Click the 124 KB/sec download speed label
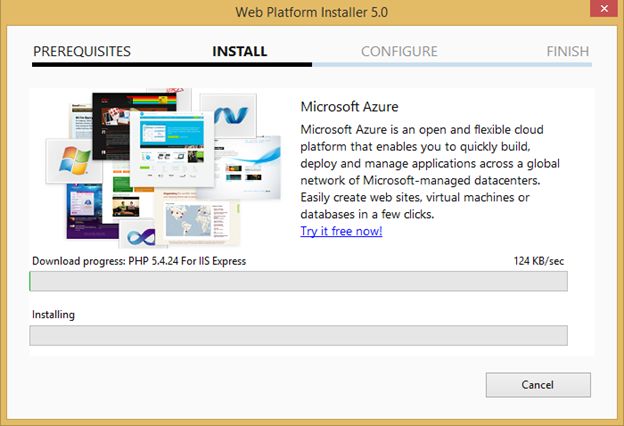 click(x=540, y=261)
